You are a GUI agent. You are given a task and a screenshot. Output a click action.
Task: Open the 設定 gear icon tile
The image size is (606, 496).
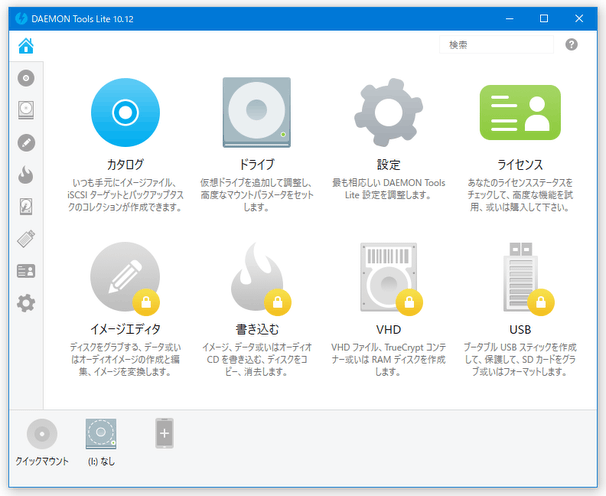click(388, 112)
